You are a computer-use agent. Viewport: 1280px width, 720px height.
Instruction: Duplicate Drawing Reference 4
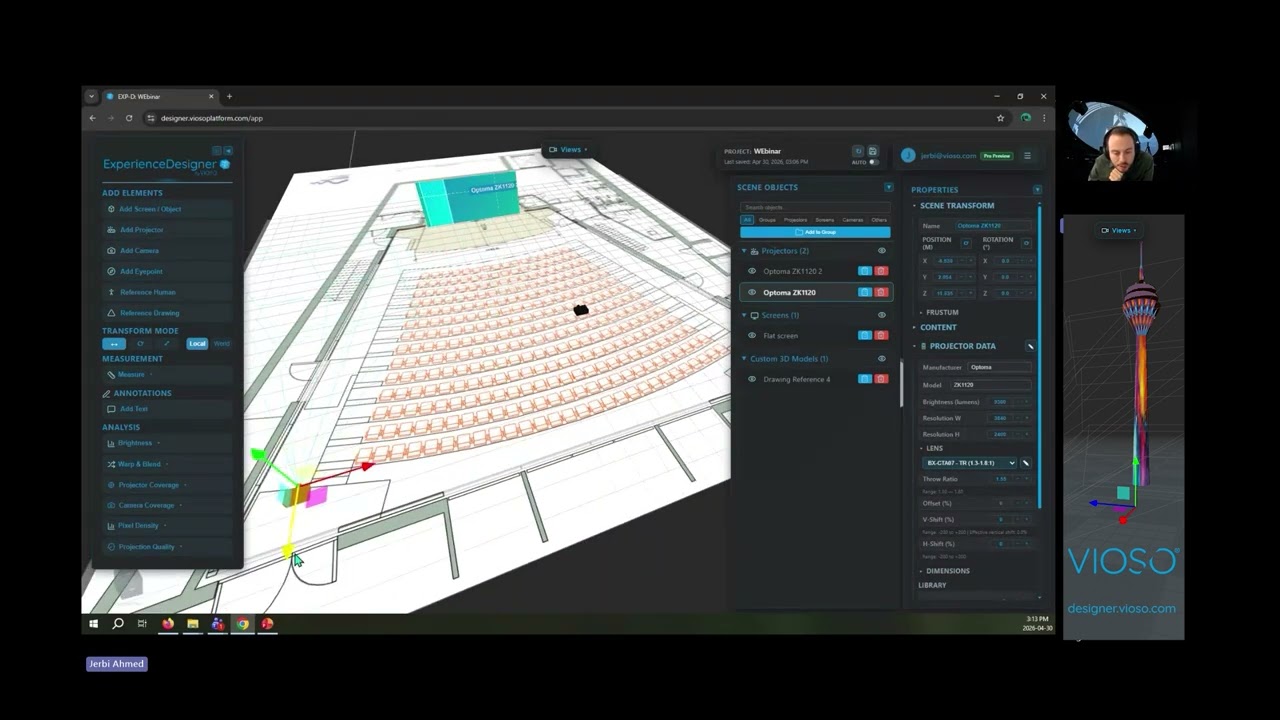point(865,379)
